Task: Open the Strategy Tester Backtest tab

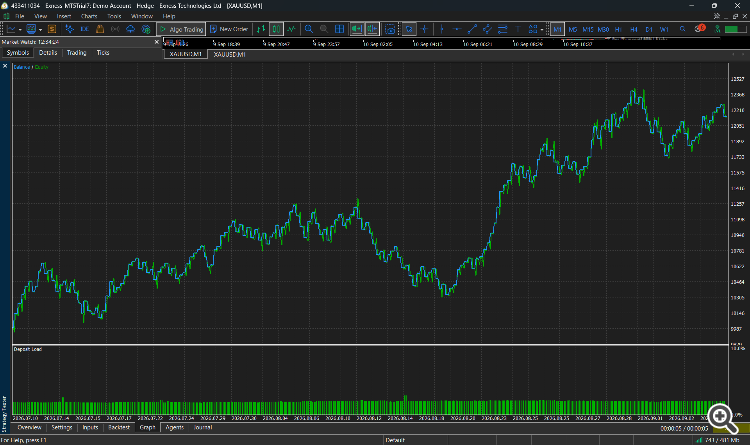Action: coord(119,427)
